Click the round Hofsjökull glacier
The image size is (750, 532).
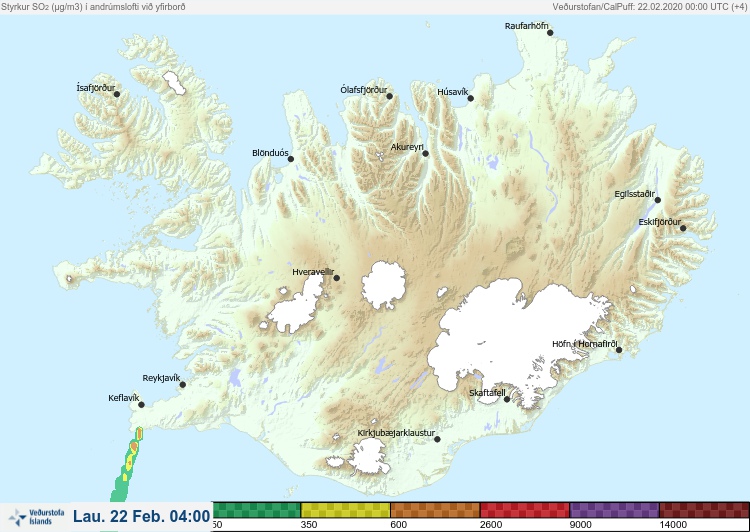[384, 285]
